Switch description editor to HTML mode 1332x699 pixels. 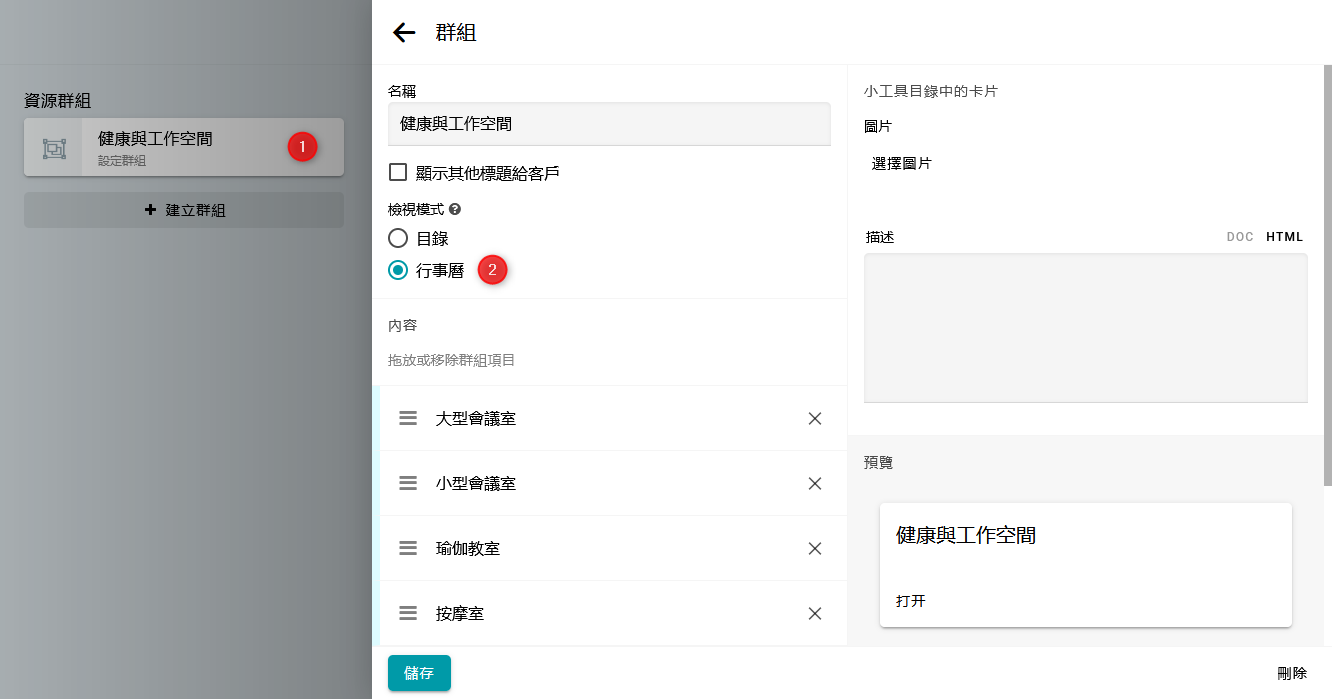[x=1284, y=237]
